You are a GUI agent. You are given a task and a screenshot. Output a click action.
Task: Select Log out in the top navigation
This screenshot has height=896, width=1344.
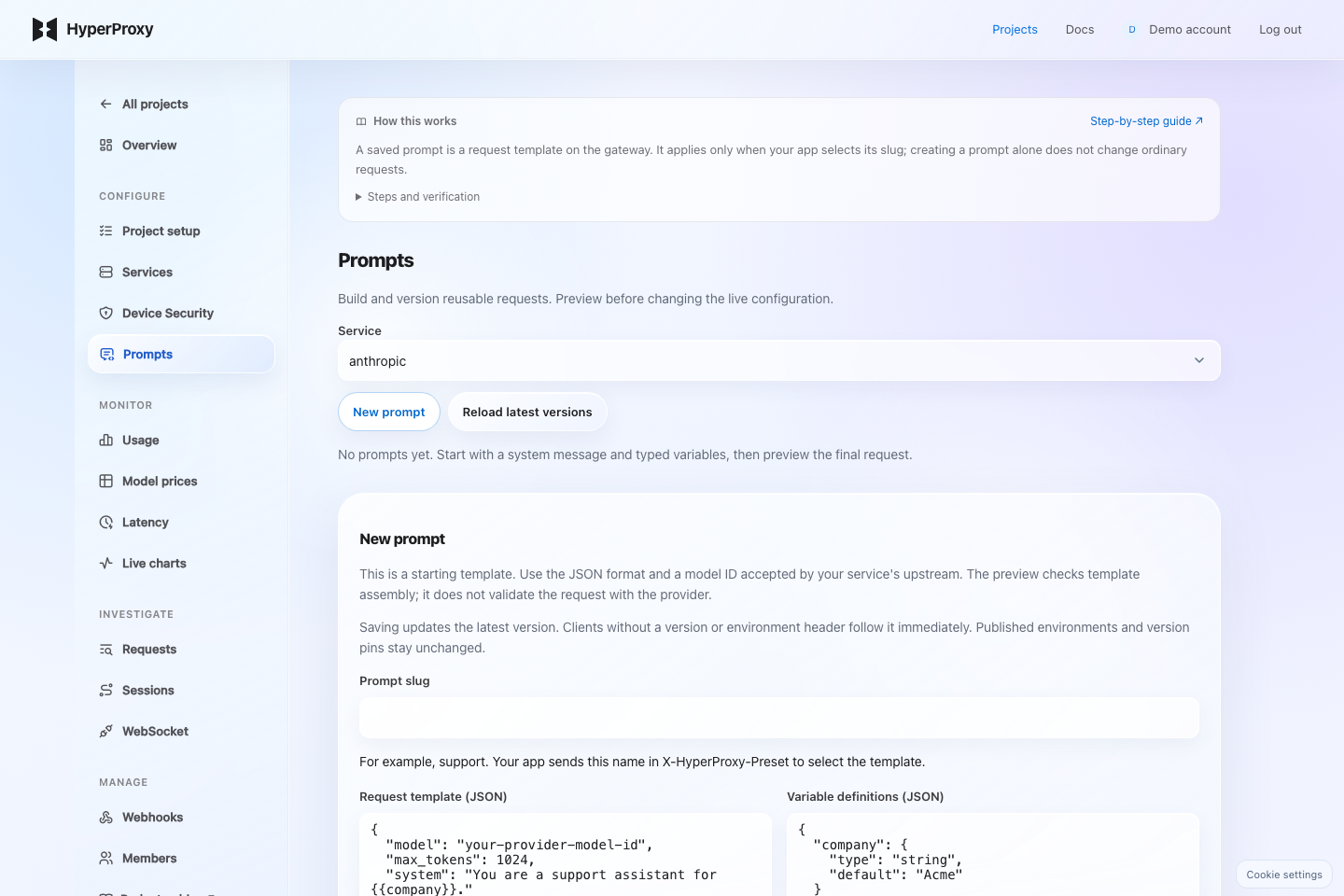click(1280, 30)
